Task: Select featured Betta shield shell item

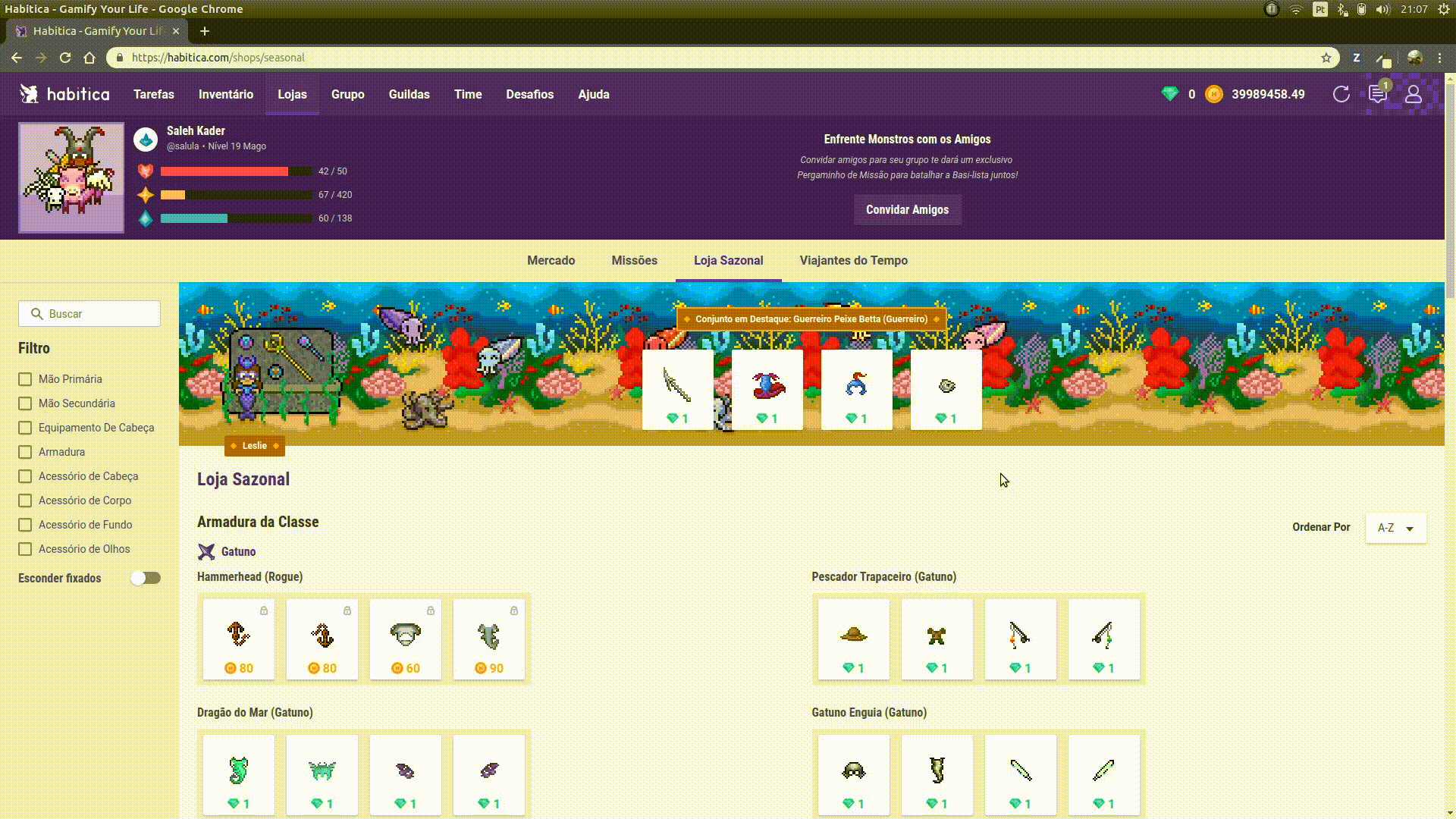Action: [x=946, y=390]
